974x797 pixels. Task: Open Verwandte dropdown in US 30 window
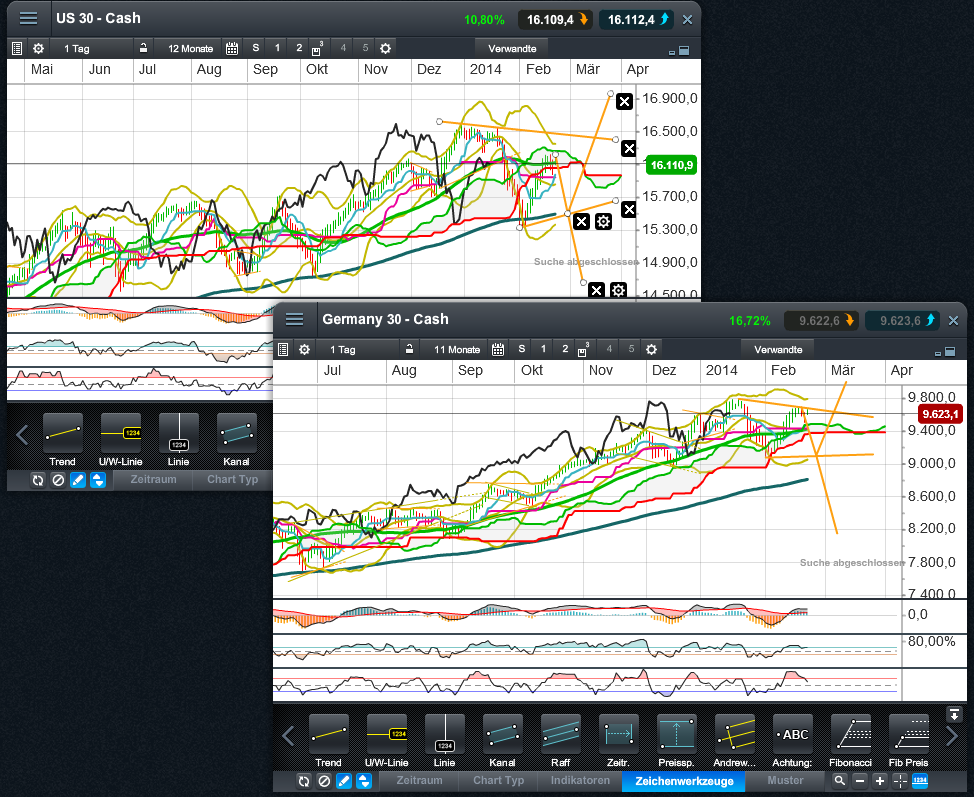[512, 48]
